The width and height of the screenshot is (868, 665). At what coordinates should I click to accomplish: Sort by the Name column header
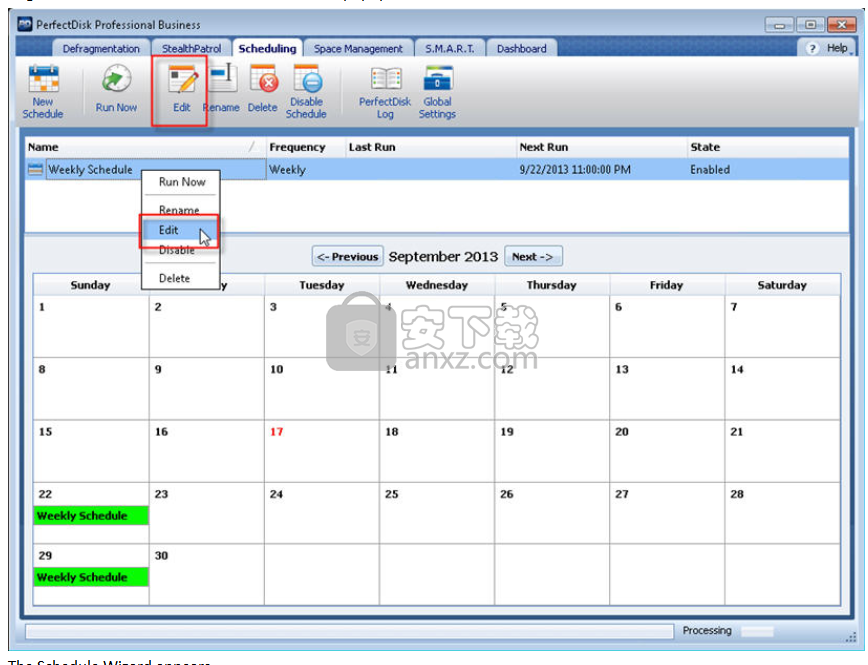(x=145, y=147)
